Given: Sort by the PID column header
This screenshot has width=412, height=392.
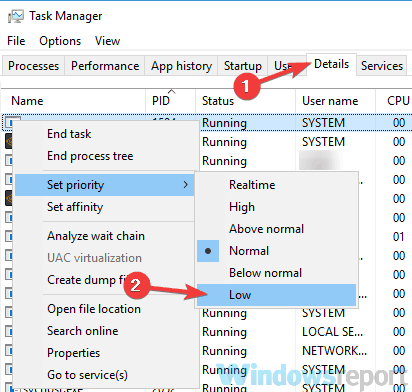Looking at the screenshot, I should point(171,101).
